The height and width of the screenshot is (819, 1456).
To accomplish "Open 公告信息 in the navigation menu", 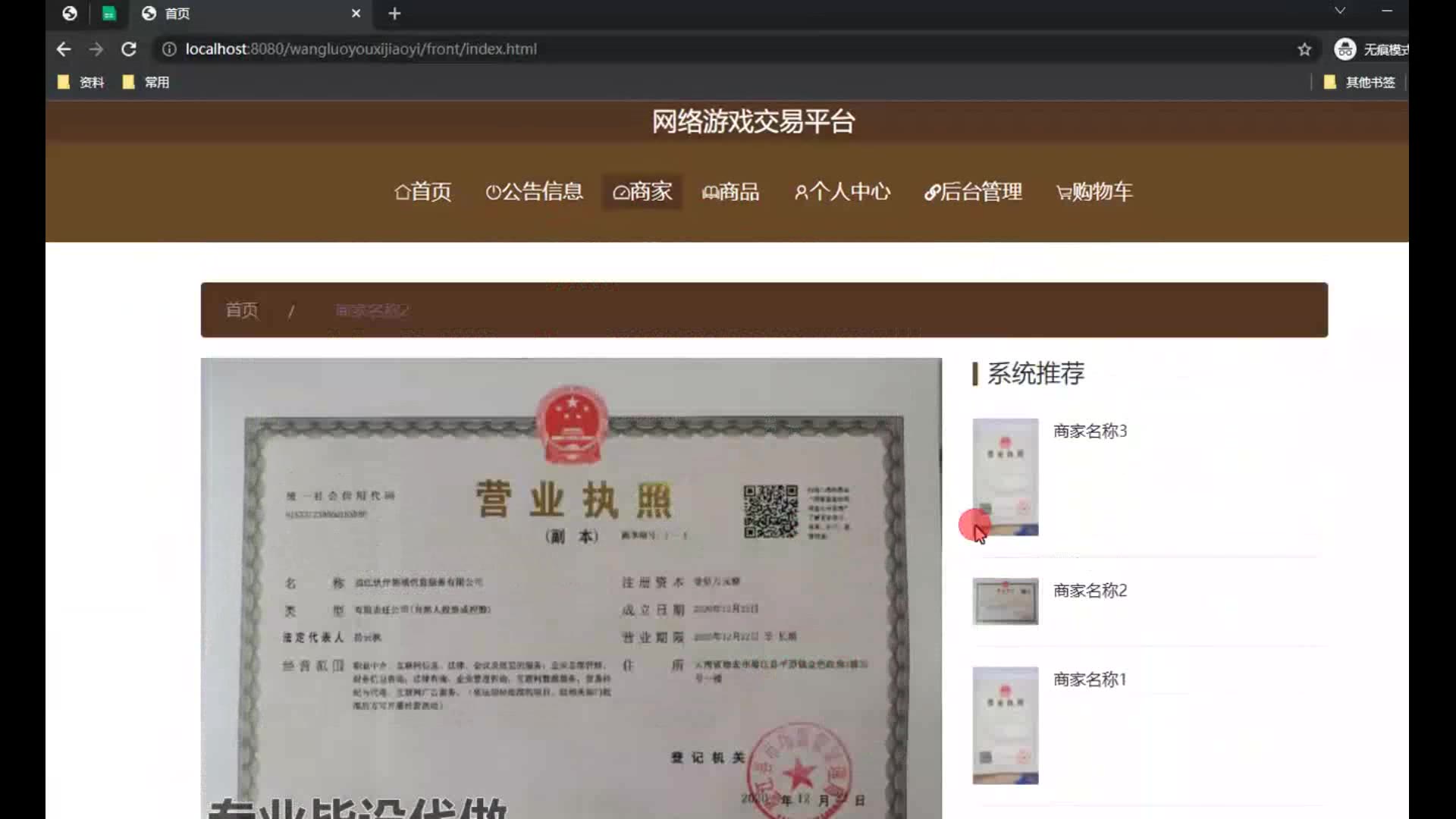I will coord(535,192).
